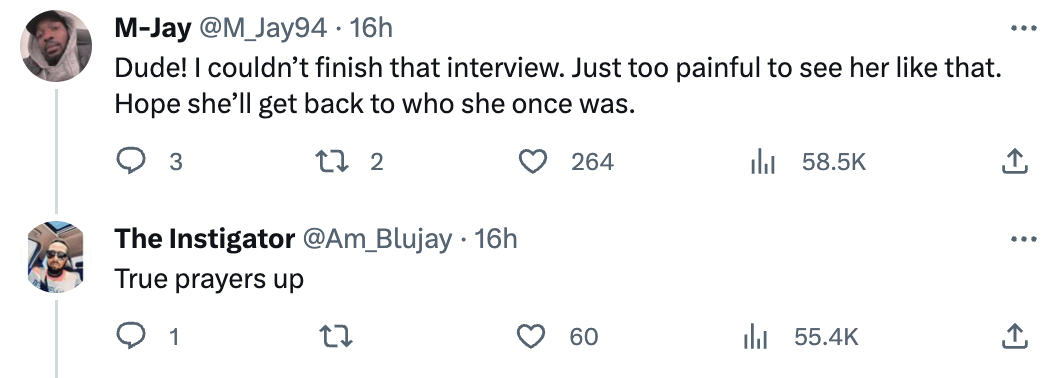The height and width of the screenshot is (378, 1054).
Task: Open more options on M-Jay's tweet
Action: click(x=1024, y=28)
